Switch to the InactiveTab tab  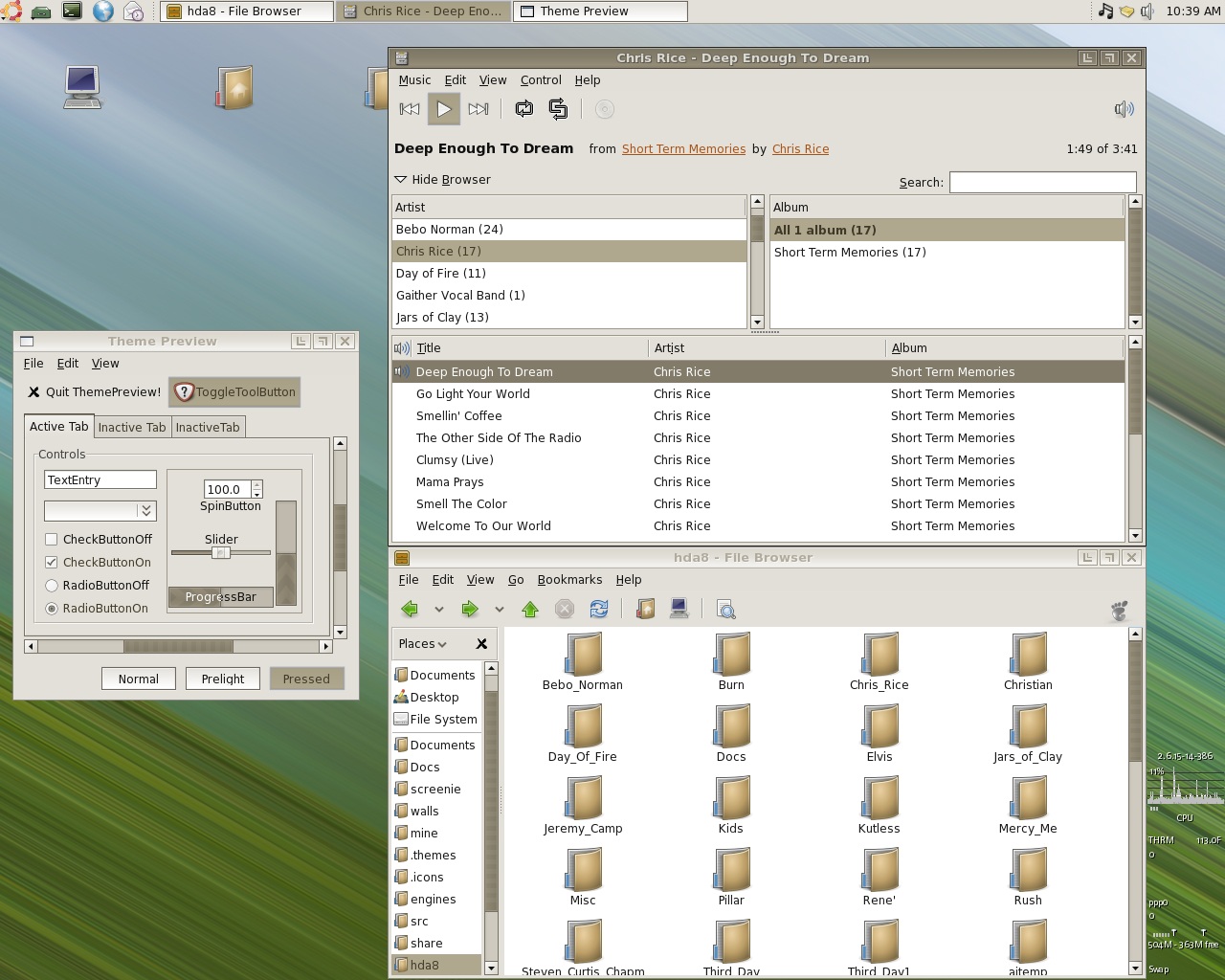click(x=208, y=428)
